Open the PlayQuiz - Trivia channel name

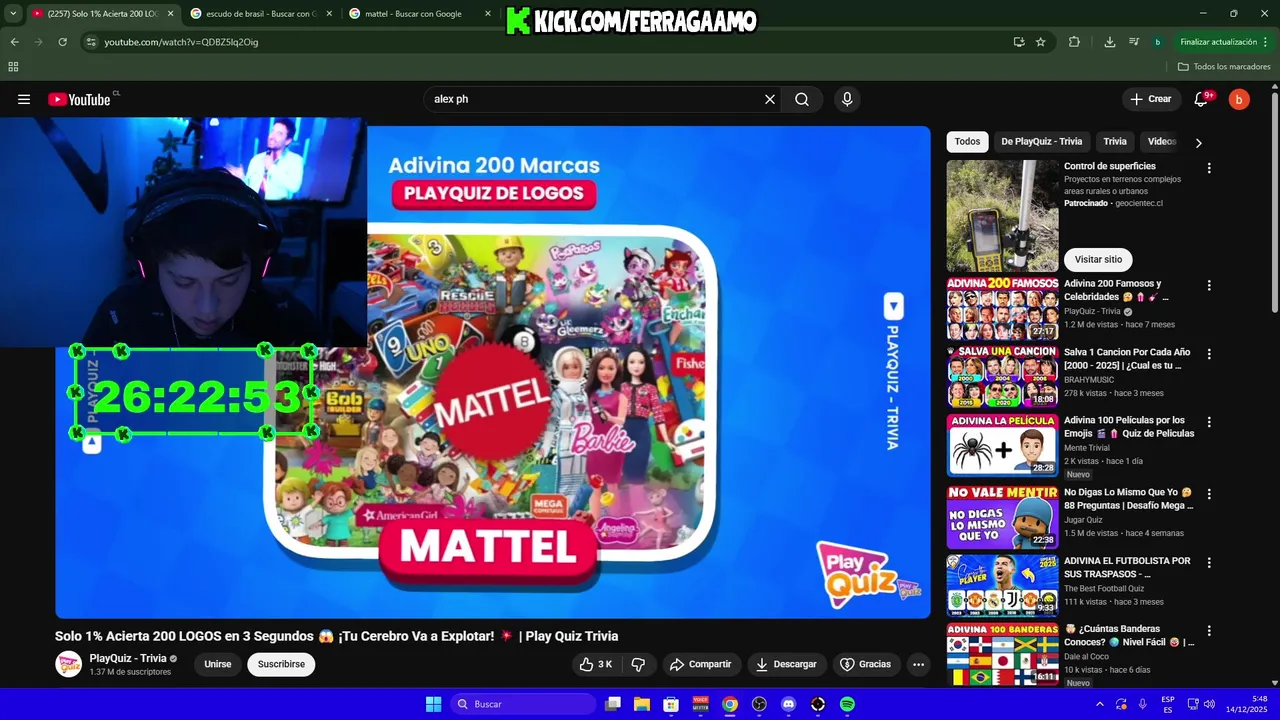coord(128,658)
